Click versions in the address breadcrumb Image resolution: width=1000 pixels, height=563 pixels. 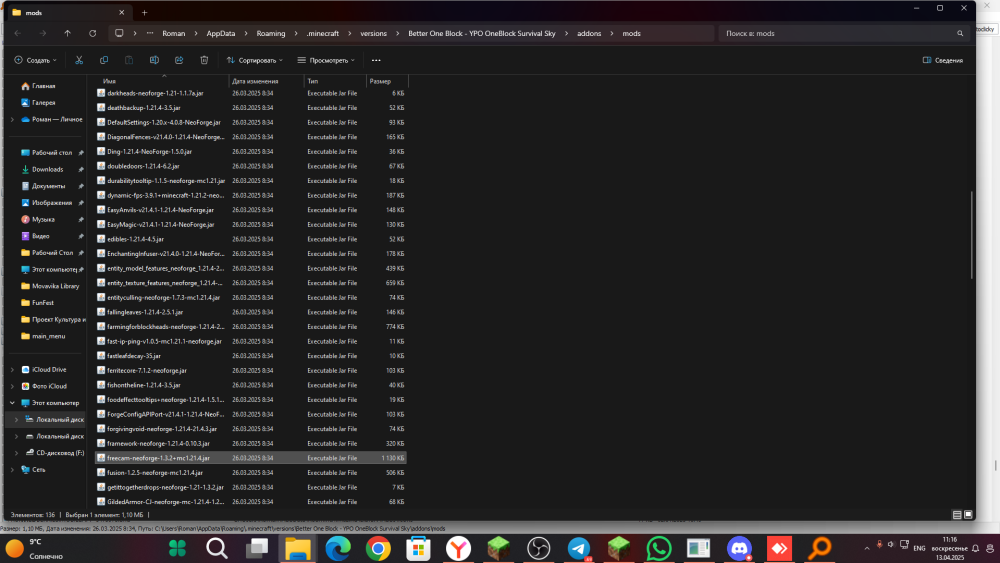374,33
